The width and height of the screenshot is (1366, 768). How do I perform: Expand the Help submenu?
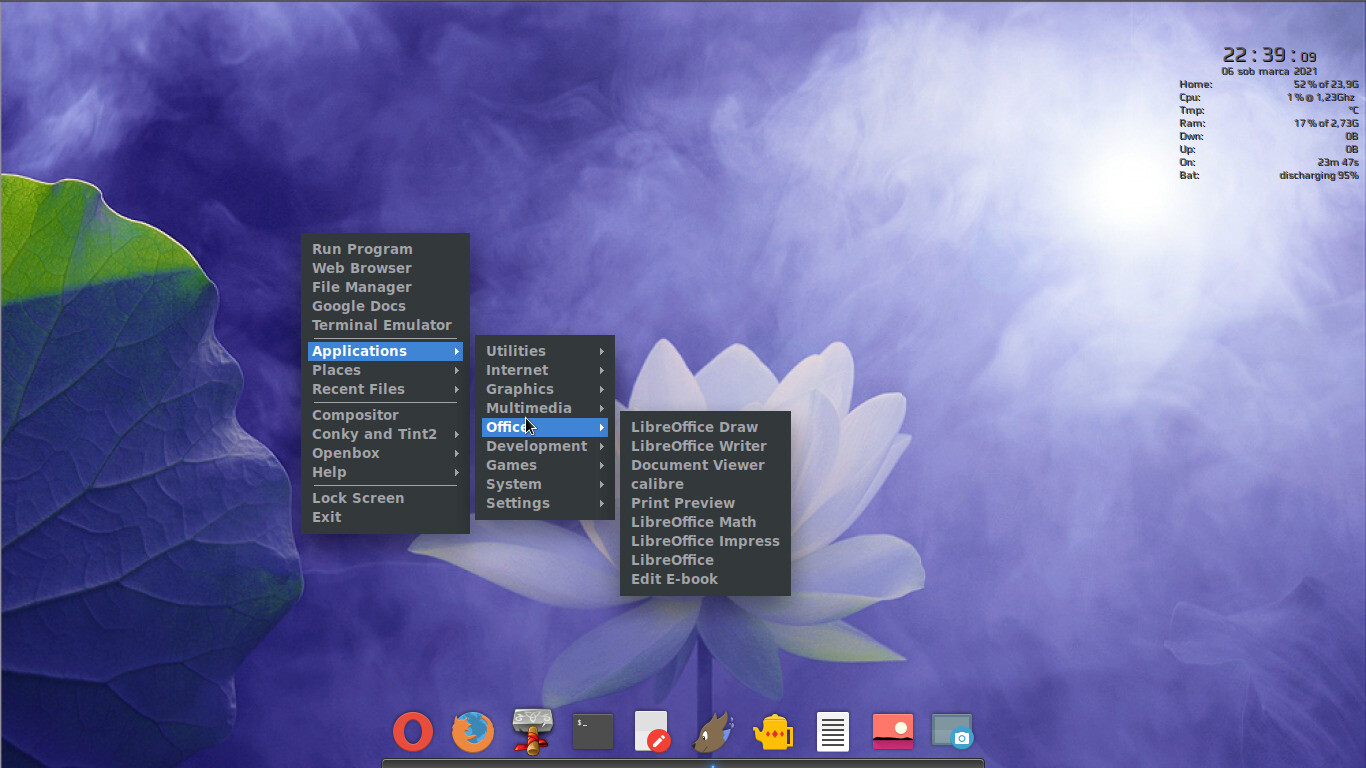click(385, 472)
